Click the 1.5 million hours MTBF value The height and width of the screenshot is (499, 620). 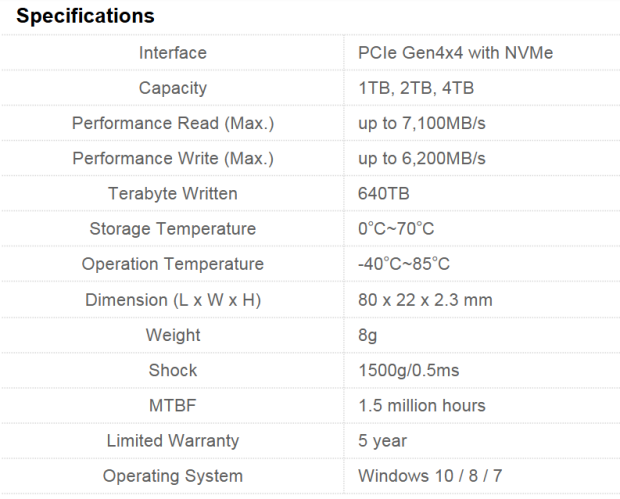(422, 405)
